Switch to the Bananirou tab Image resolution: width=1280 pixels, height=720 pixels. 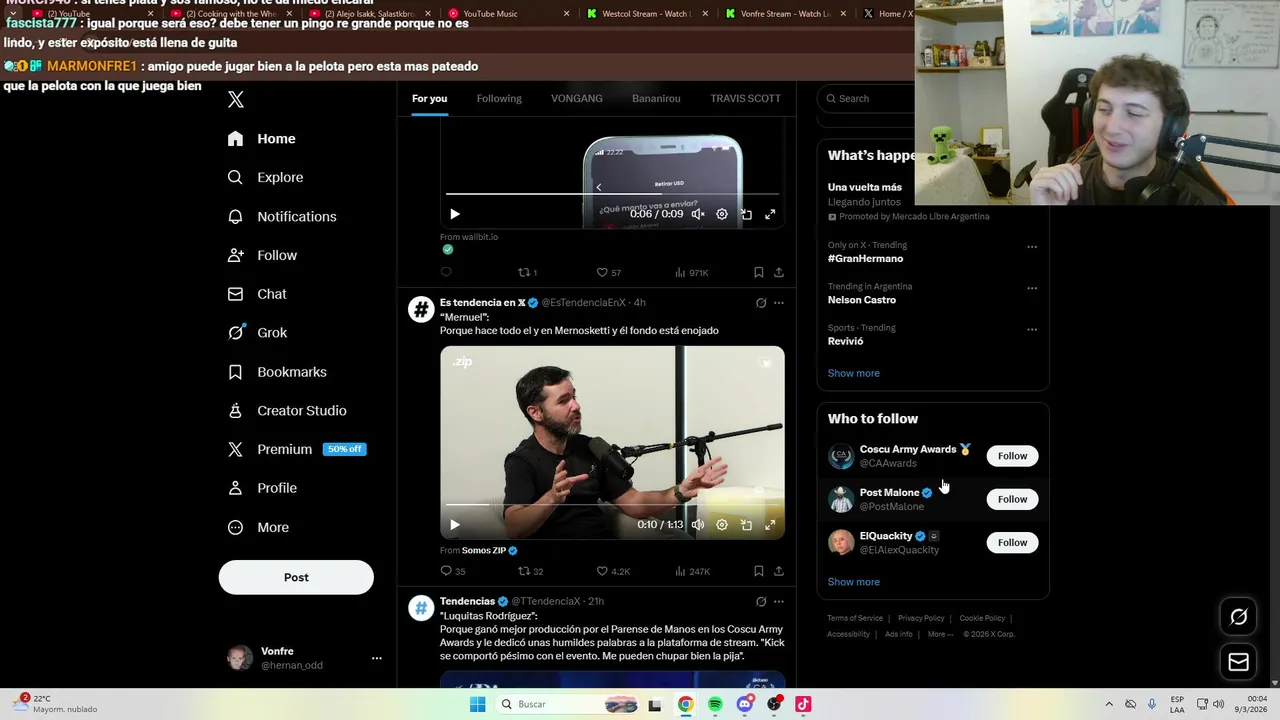coord(656,98)
